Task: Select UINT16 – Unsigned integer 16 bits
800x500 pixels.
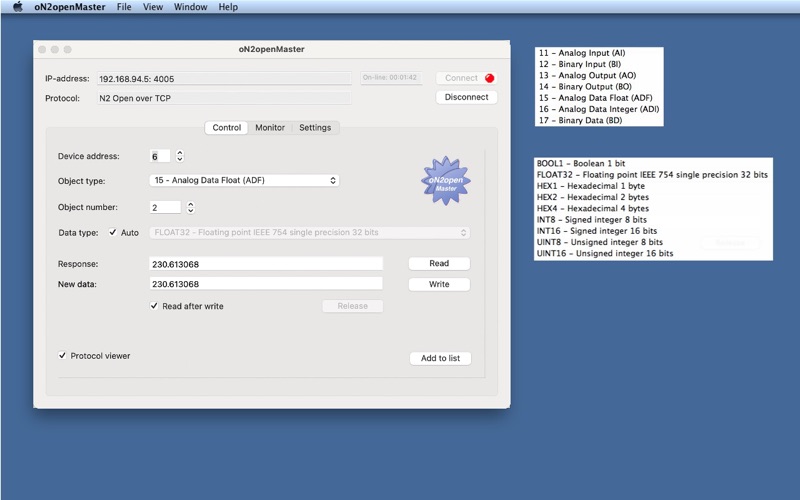Action: click(x=605, y=253)
